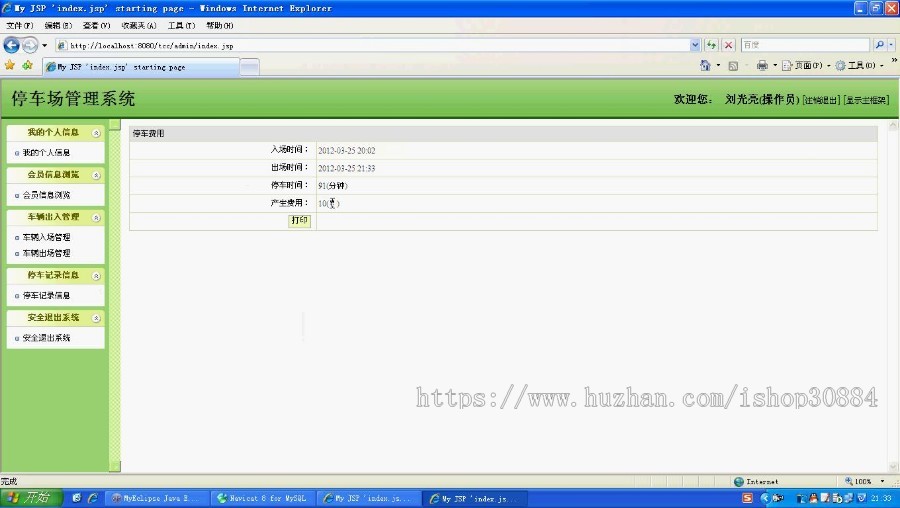Screen dimensions: 900x508
Task: Open the Print dropdown arrow
Action: 775,65
